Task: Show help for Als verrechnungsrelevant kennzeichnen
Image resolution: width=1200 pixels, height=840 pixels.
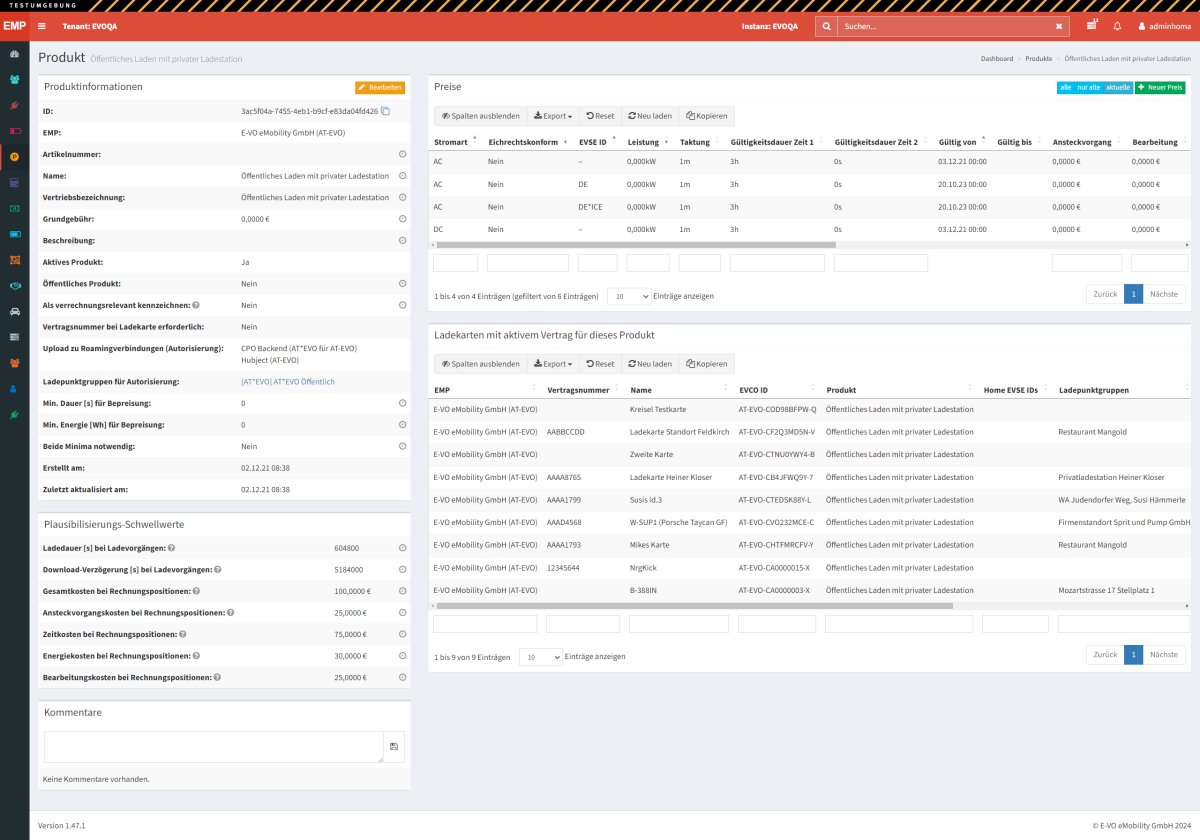Action: (196, 305)
